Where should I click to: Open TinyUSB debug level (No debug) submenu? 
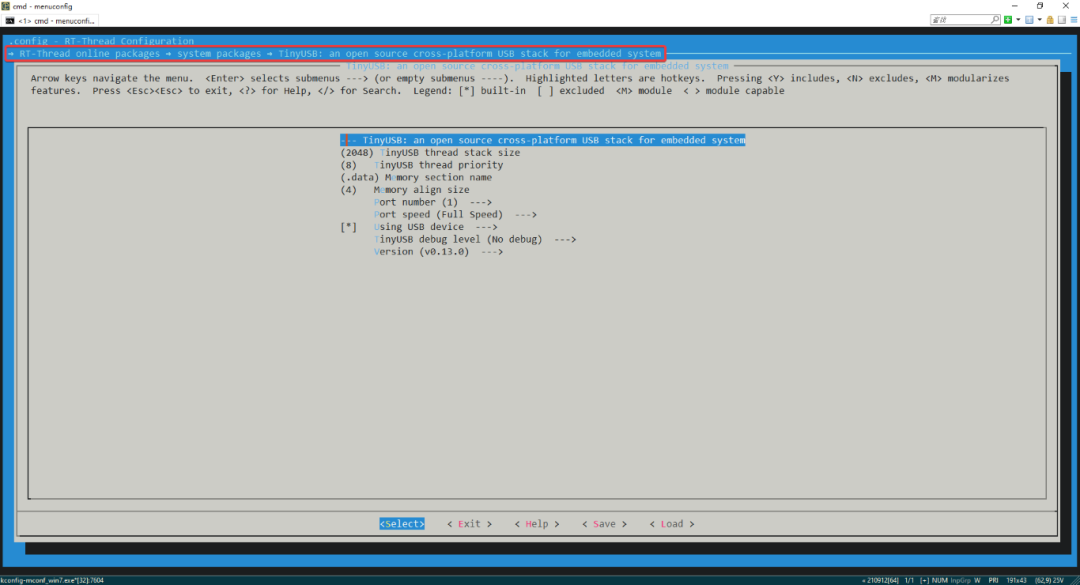coord(475,239)
